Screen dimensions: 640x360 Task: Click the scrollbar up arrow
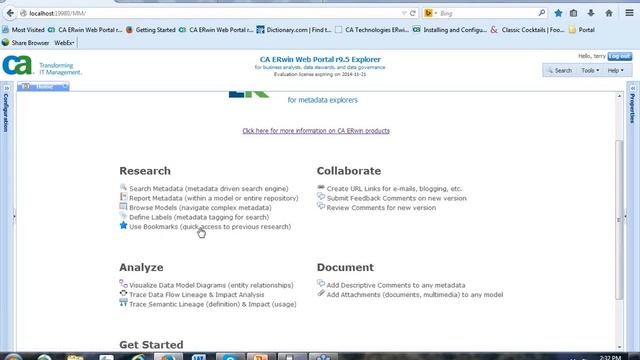pyautogui.click(x=619, y=96)
